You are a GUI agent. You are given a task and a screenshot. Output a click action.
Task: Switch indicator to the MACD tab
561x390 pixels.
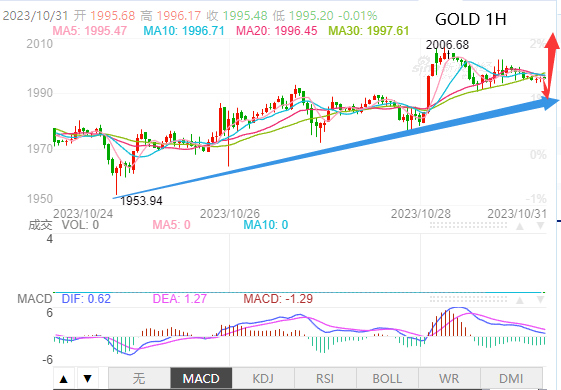click(201, 378)
